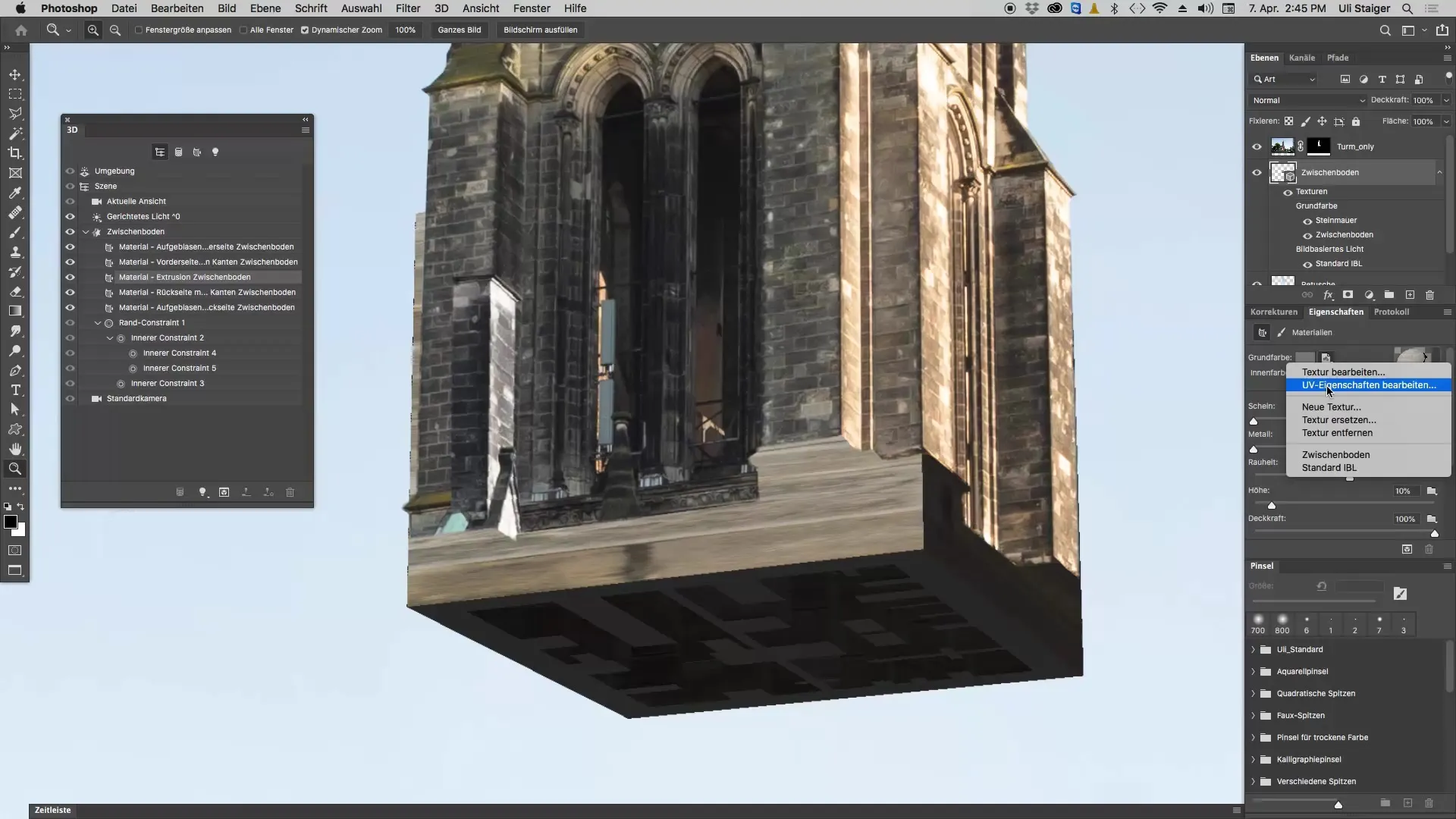Click the layer mask icon in Layers footer
1456x819 pixels.
pos(1348,295)
